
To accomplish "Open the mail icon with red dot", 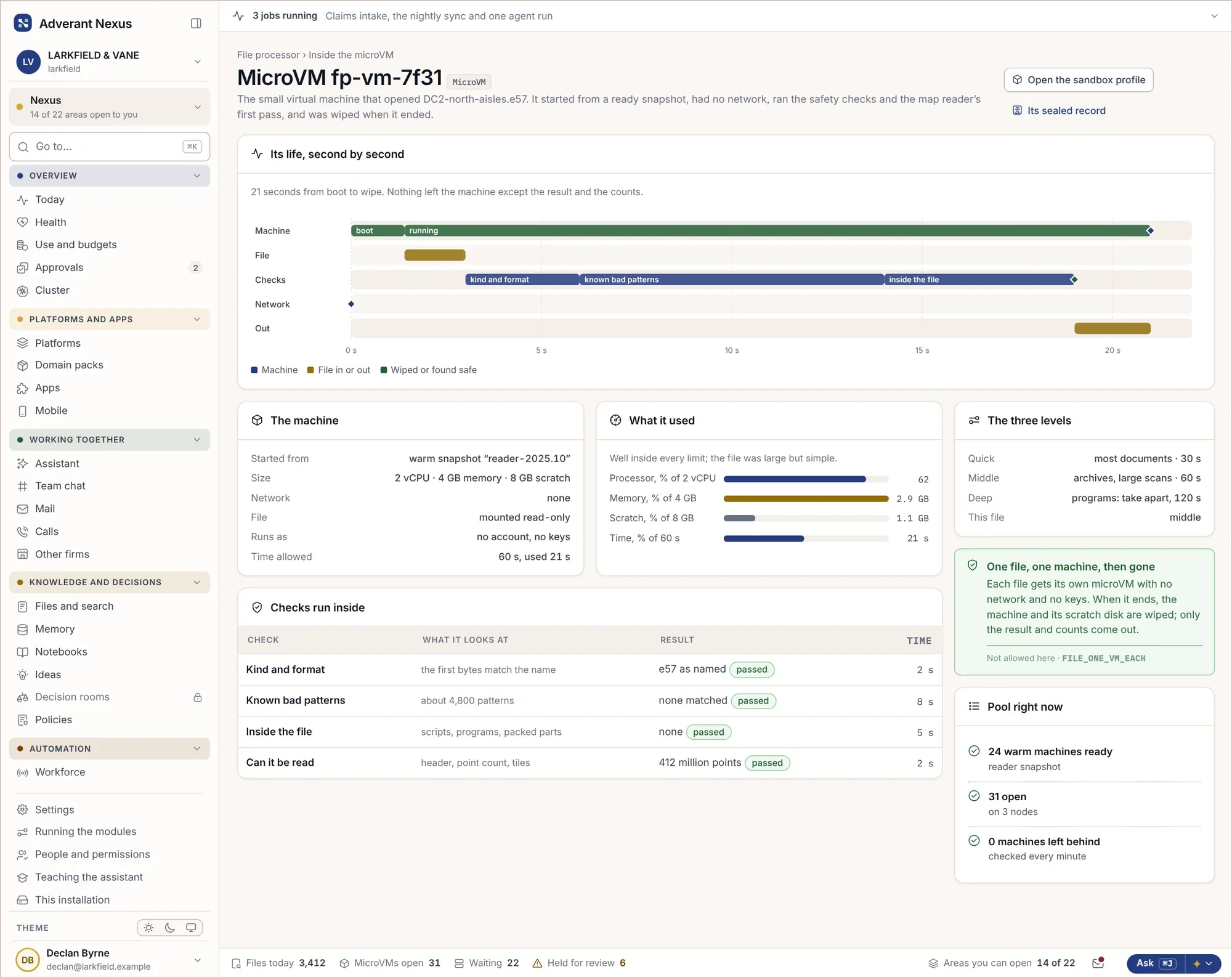I will tap(1098, 963).
